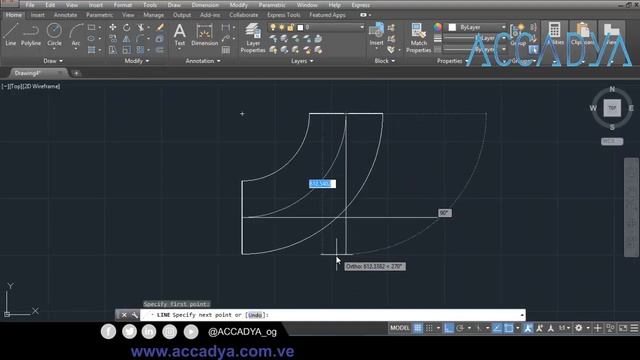This screenshot has height=360, width=640.
Task: Select the Dimension annotation tool
Action: 204,34
